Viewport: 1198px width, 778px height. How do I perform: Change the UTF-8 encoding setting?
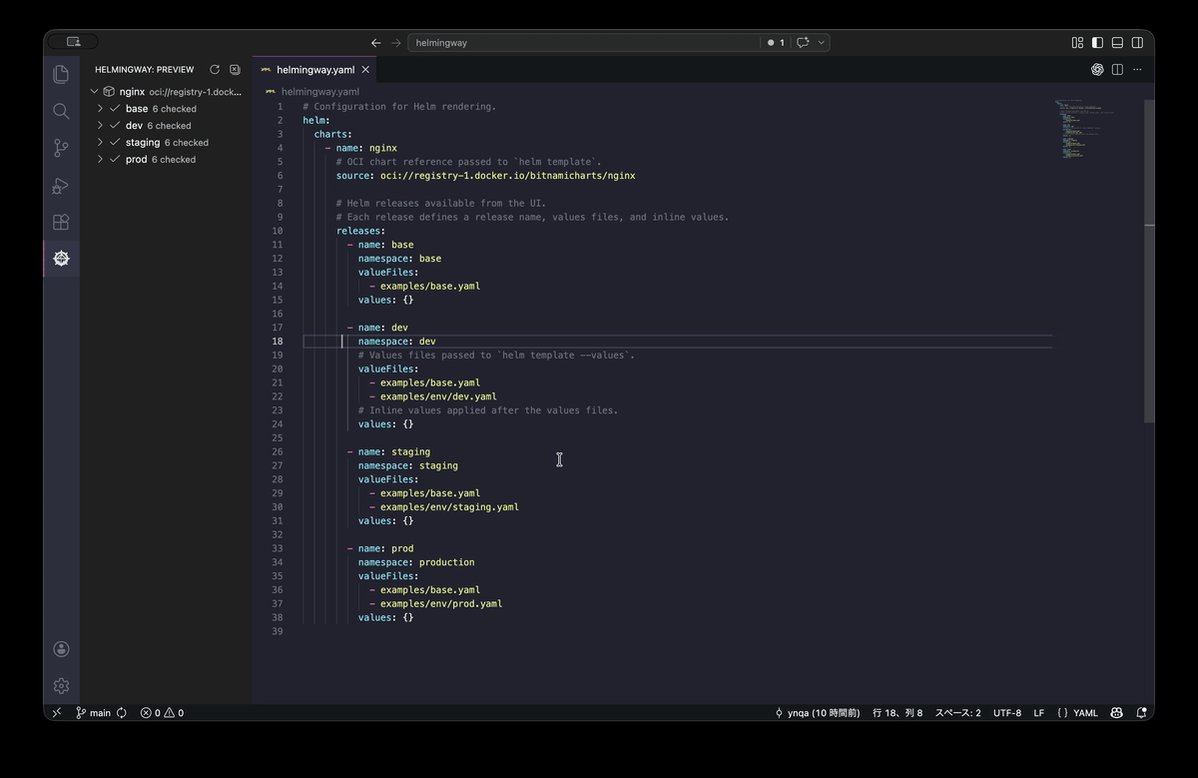[1007, 712]
